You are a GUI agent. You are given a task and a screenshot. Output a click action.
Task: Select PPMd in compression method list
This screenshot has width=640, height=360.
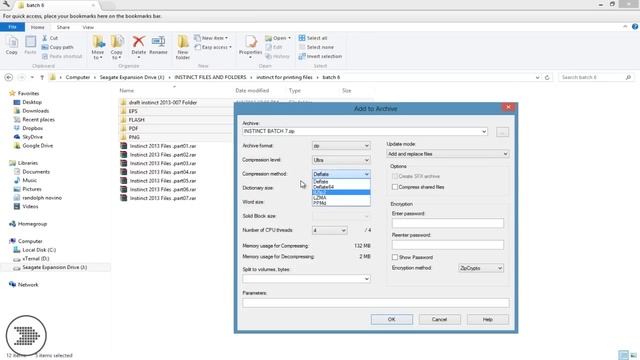click(341, 203)
